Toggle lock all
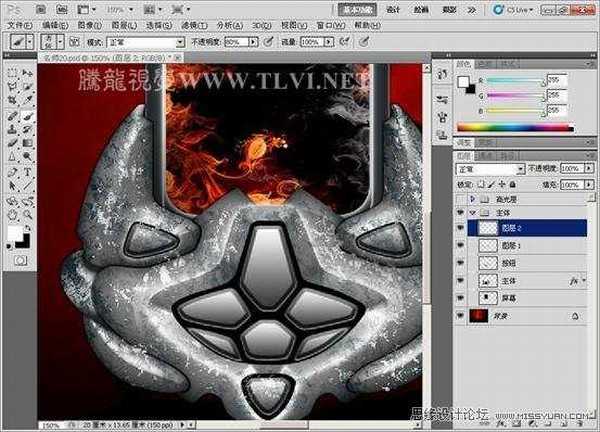 (x=513, y=185)
